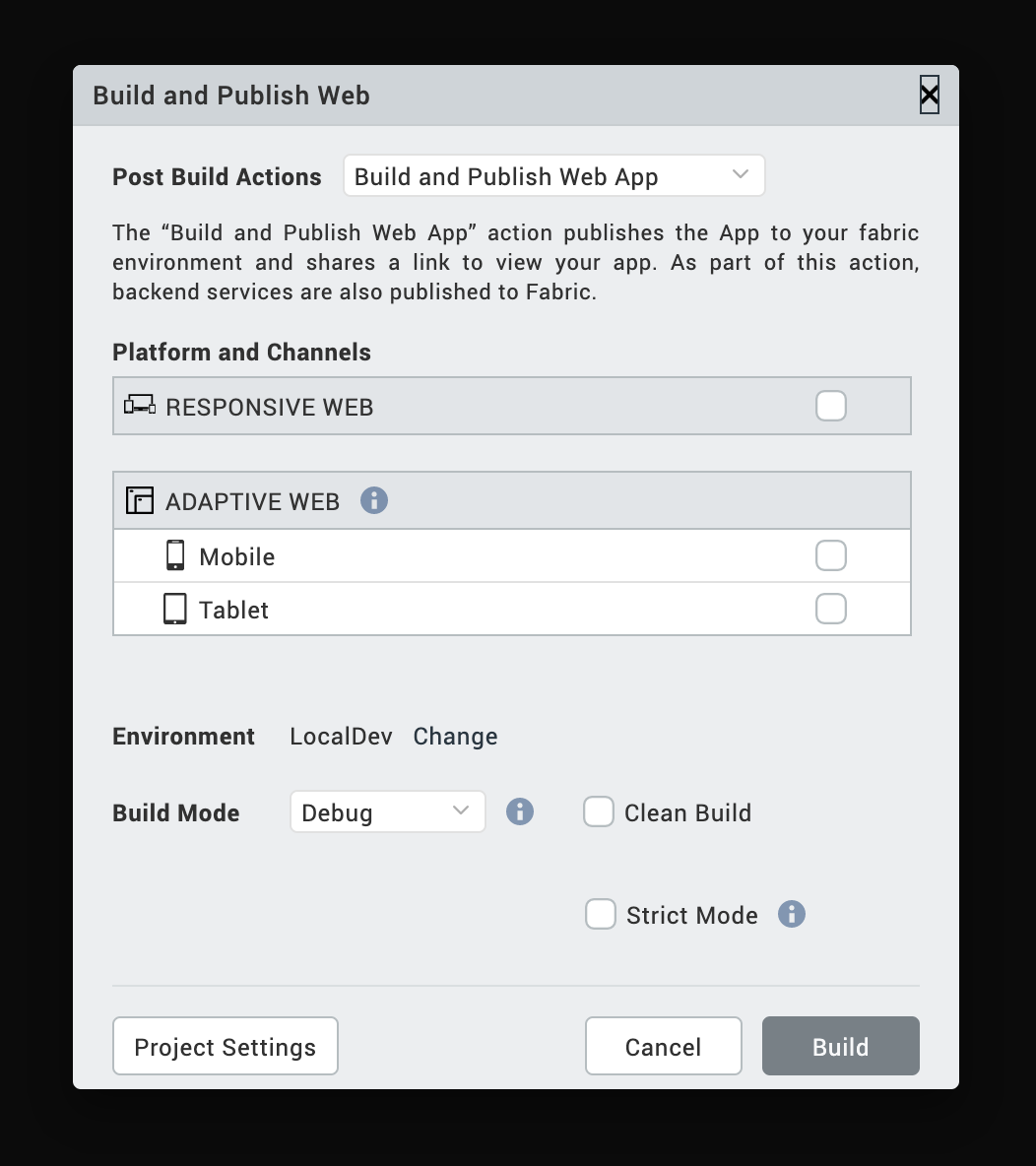Check the Mobile channel checkbox
1036x1166 pixels.
(831, 555)
